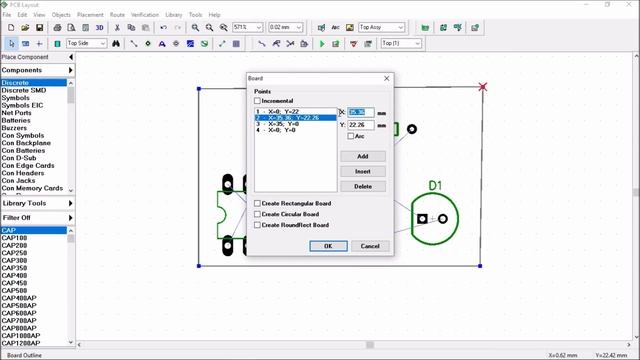Check Create Circular Board
Image resolution: width=640 pixels, height=360 pixels.
click(257, 214)
